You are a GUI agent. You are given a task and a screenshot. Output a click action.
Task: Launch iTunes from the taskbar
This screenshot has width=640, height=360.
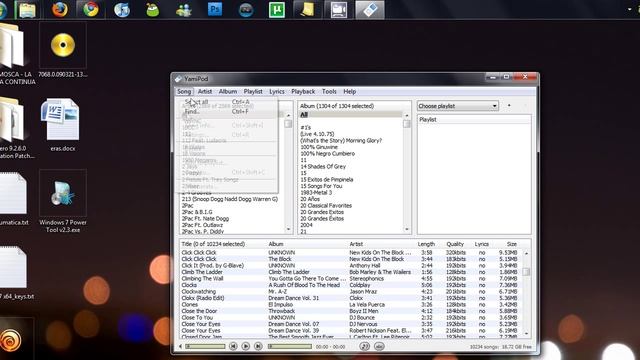coord(122,9)
